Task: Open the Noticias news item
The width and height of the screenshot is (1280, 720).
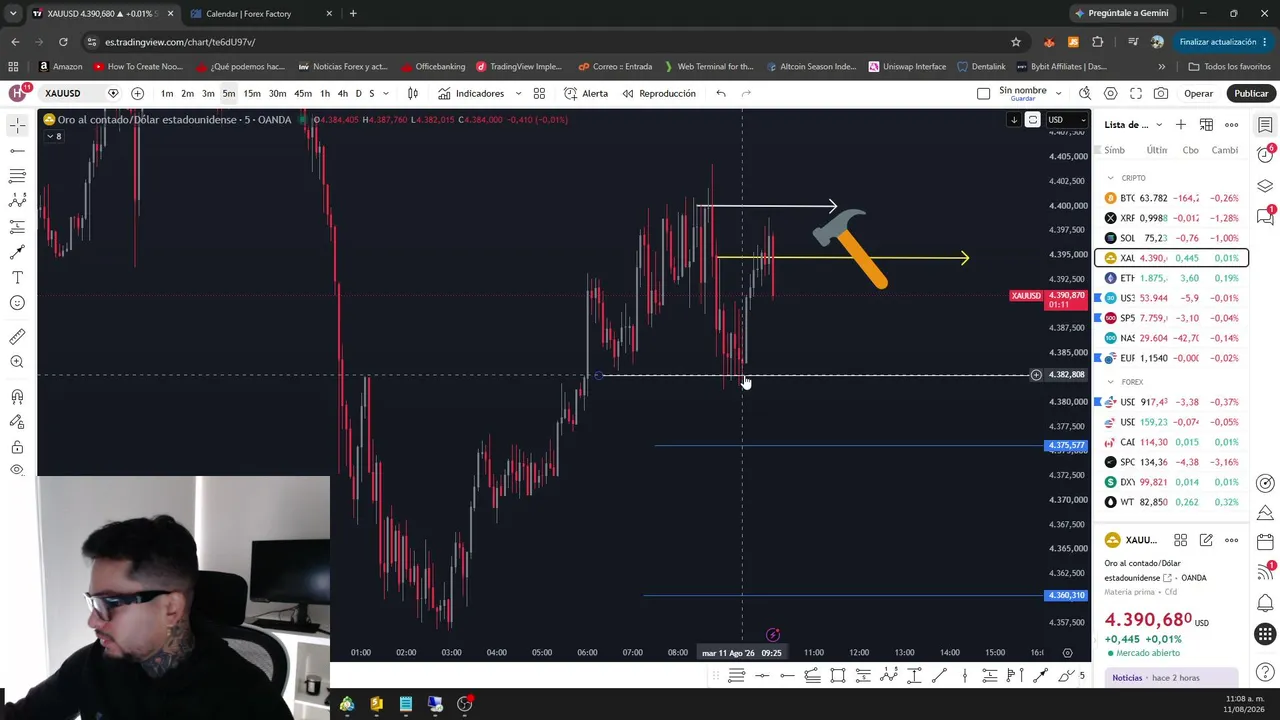Action: point(1172,678)
